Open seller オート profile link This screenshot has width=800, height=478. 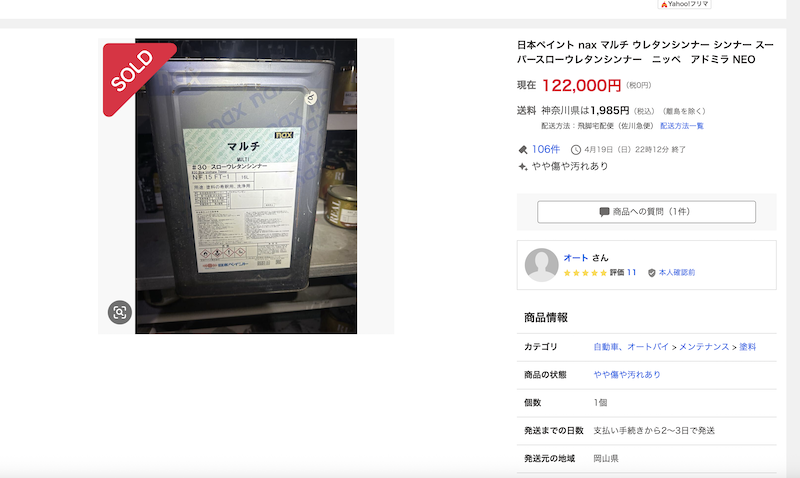(576, 258)
